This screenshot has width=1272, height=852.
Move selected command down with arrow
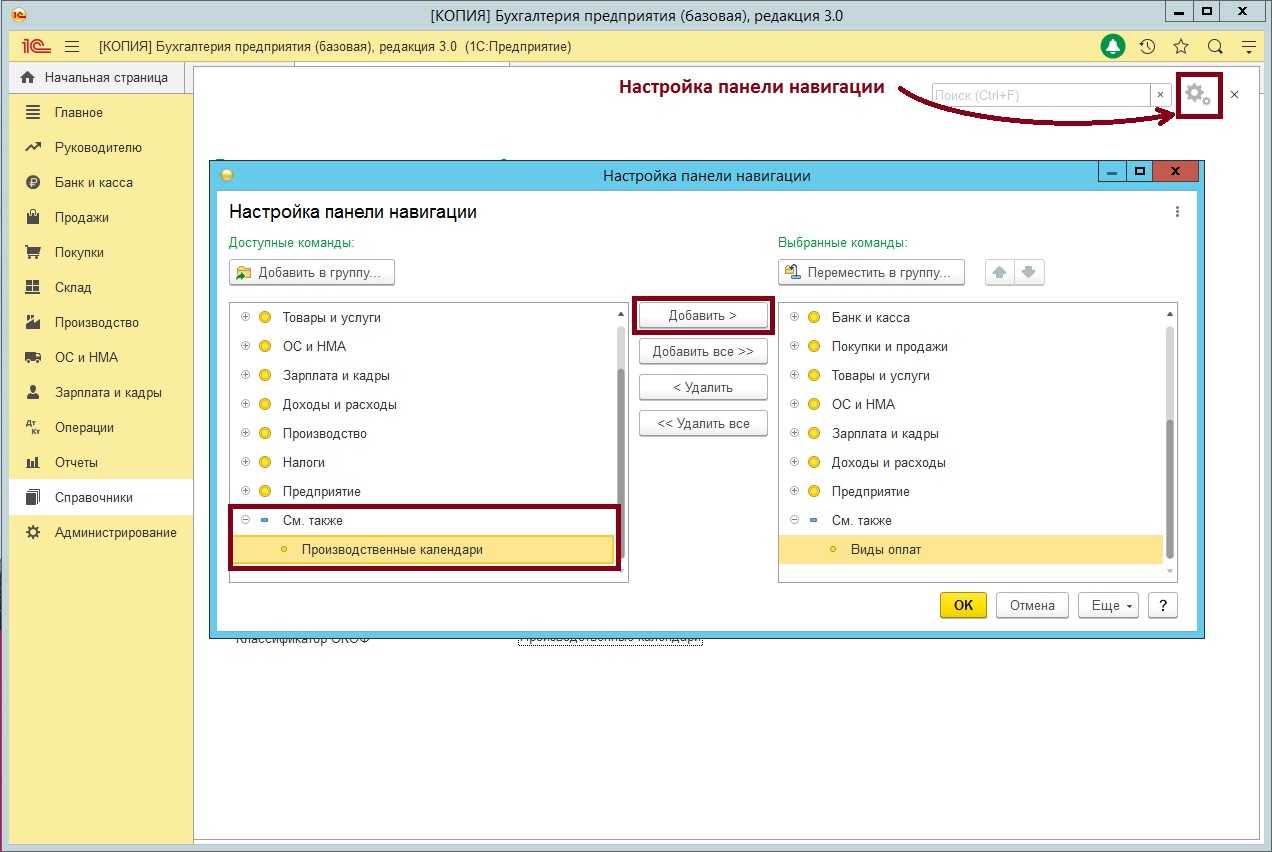pos(1030,272)
